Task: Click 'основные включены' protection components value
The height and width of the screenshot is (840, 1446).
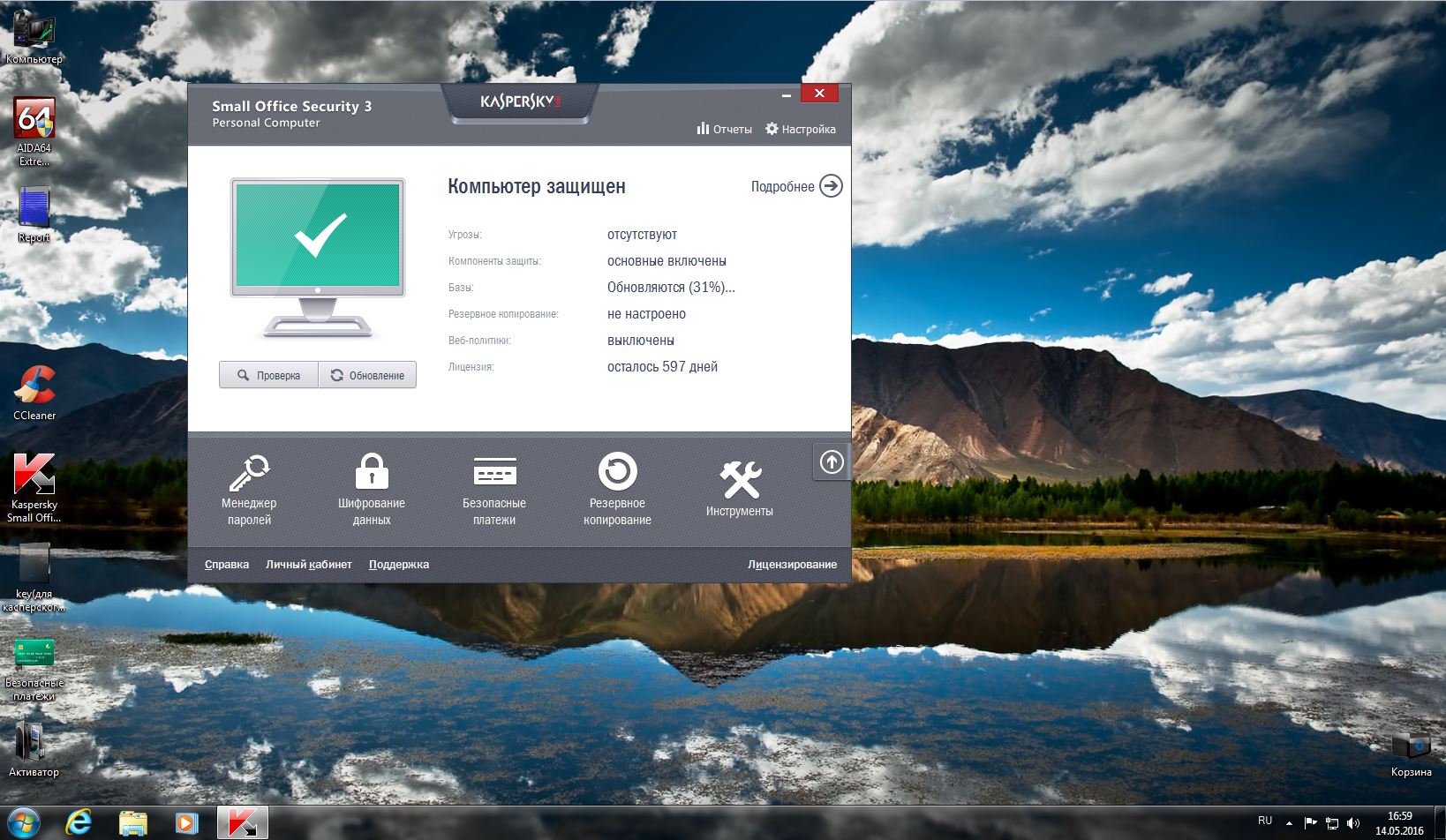Action: pos(667,261)
